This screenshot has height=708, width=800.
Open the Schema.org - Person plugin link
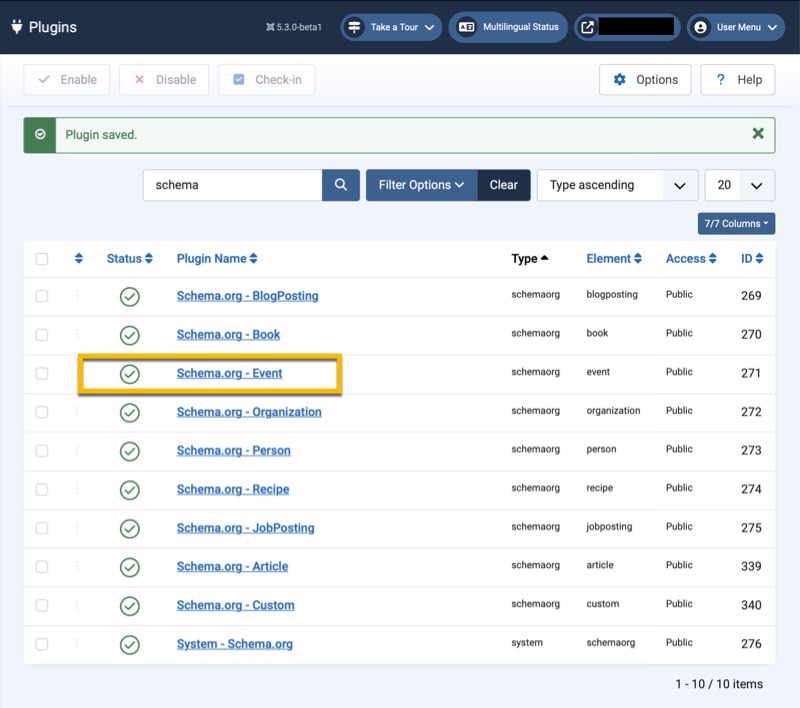(234, 451)
